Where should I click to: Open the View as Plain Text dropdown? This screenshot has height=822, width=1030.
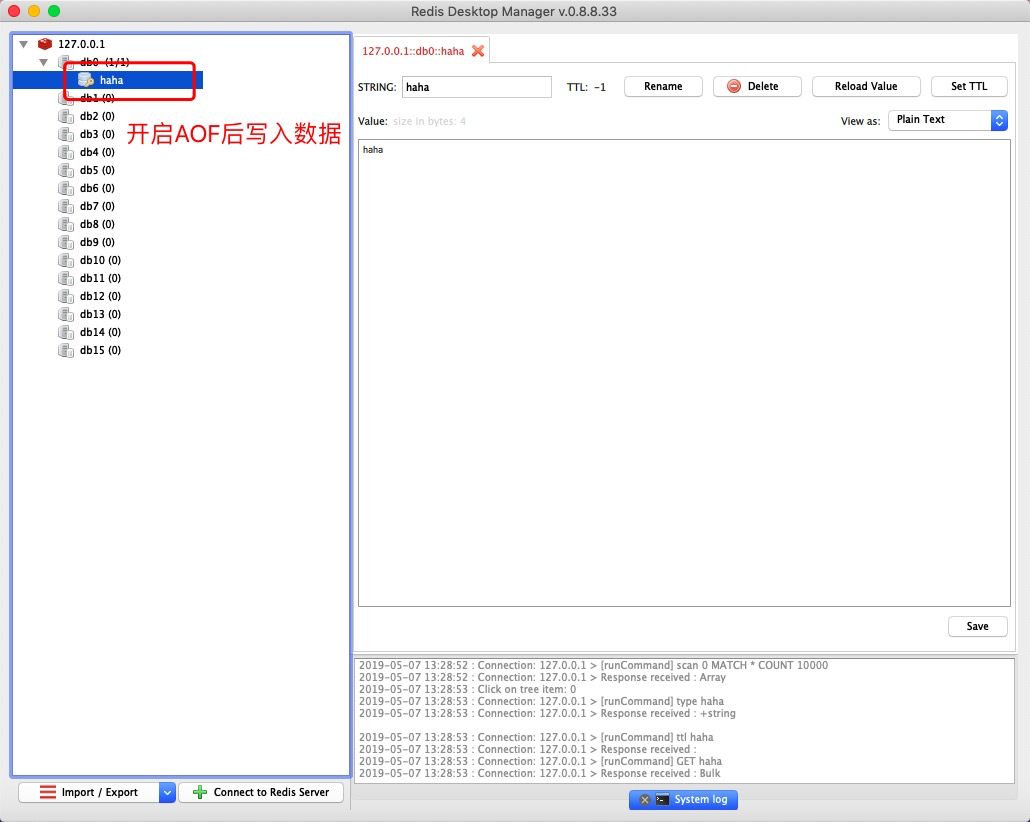click(947, 120)
